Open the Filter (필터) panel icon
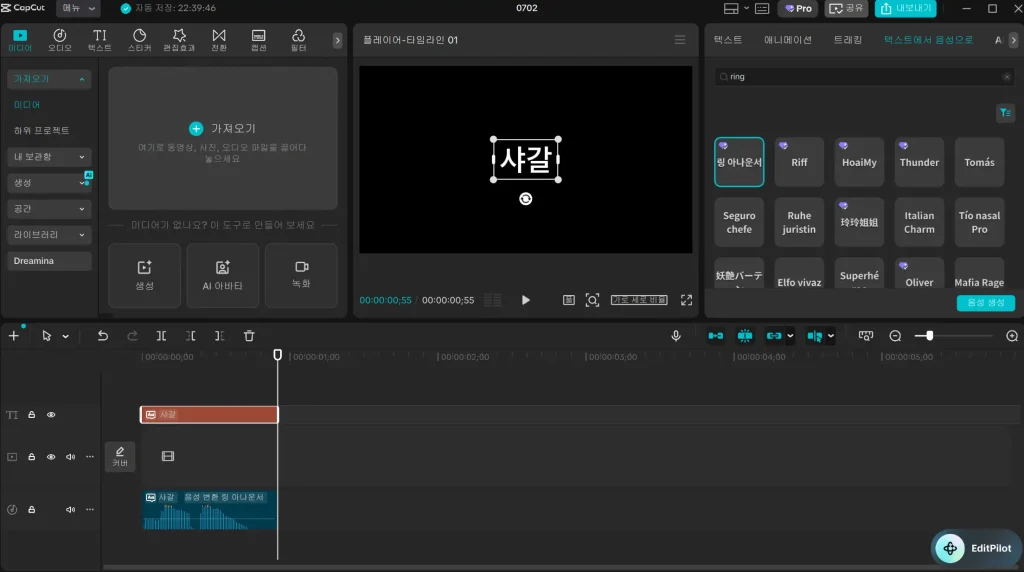1024x572 pixels. coord(298,40)
